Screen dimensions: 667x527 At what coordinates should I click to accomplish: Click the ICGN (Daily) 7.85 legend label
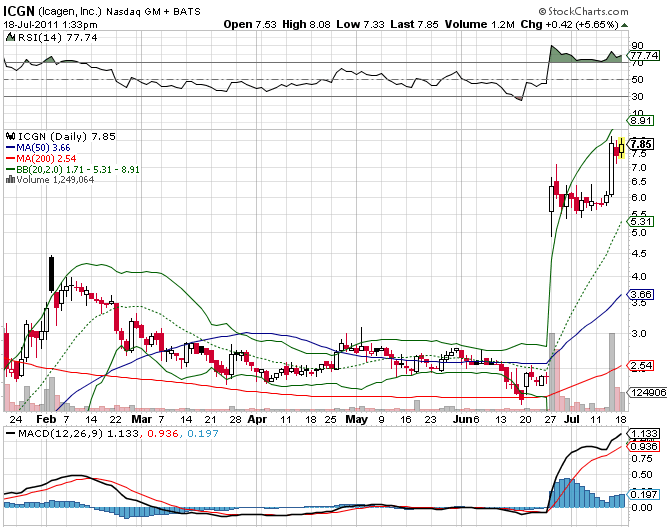[67, 137]
